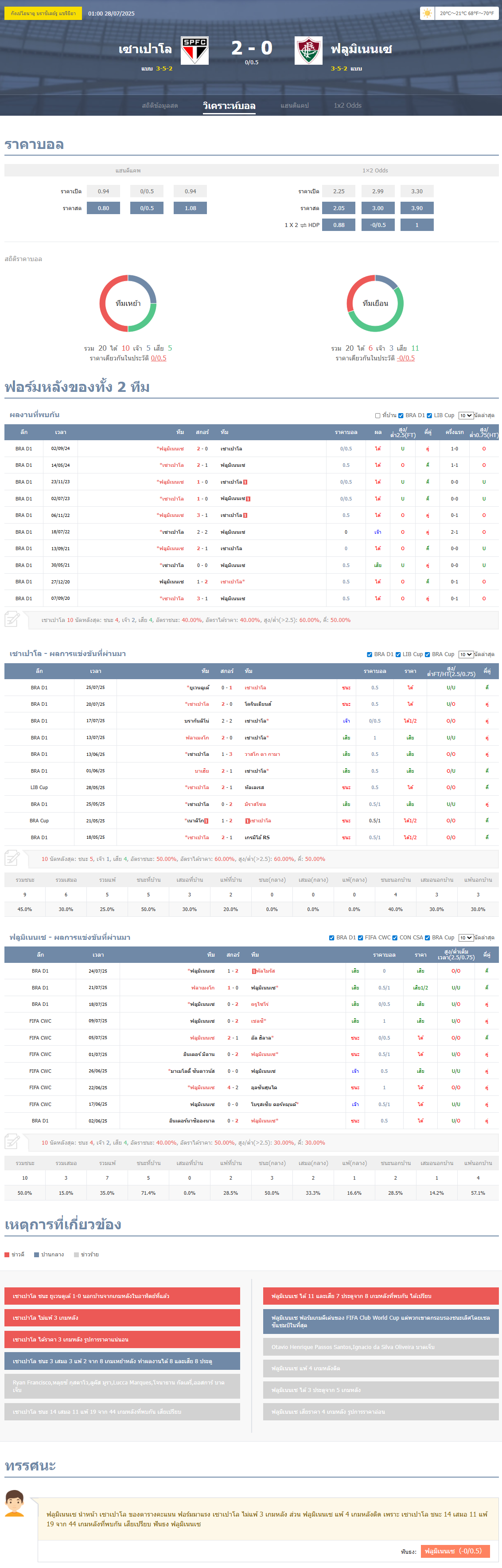The image size is (502, 1568).
Task: Click the analyst avatar in ทรรศนะ section
Action: (14, 1503)
